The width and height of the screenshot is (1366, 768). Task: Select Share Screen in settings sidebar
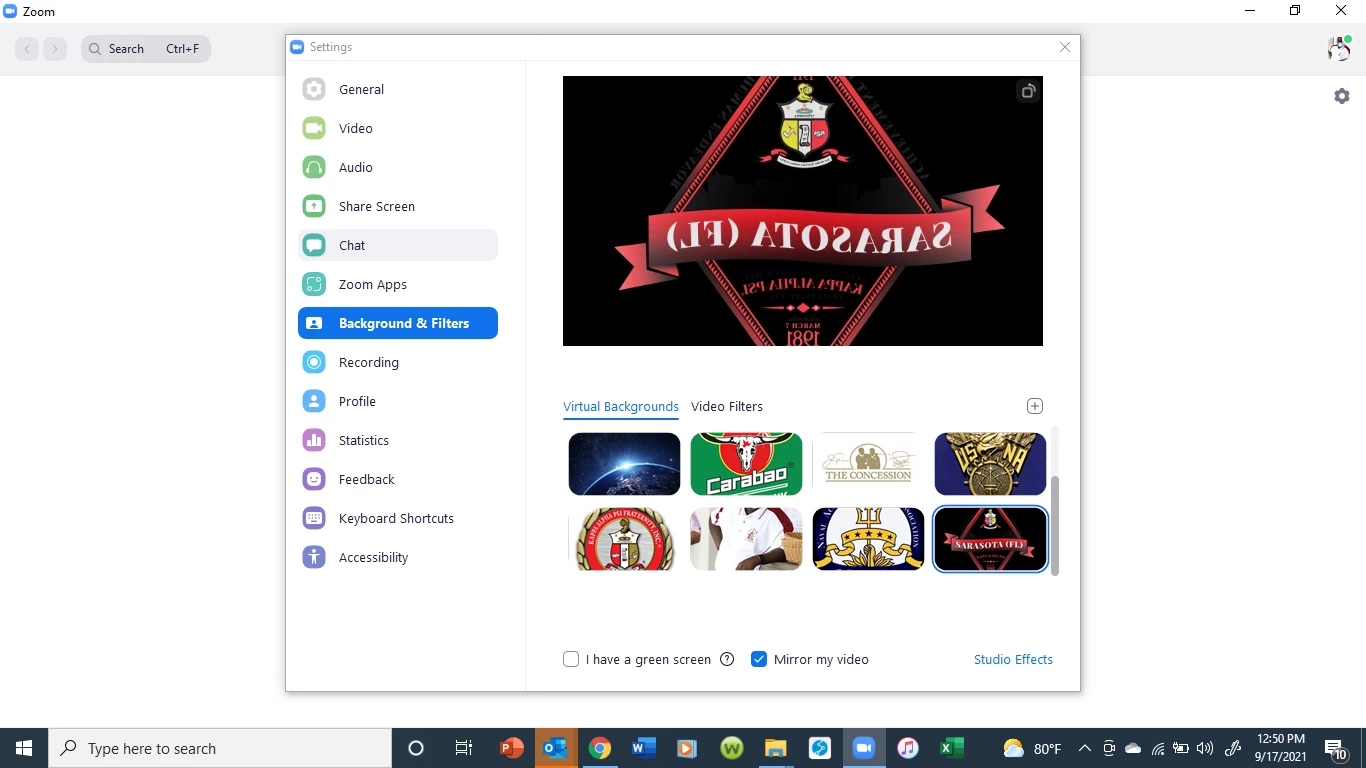click(x=398, y=206)
